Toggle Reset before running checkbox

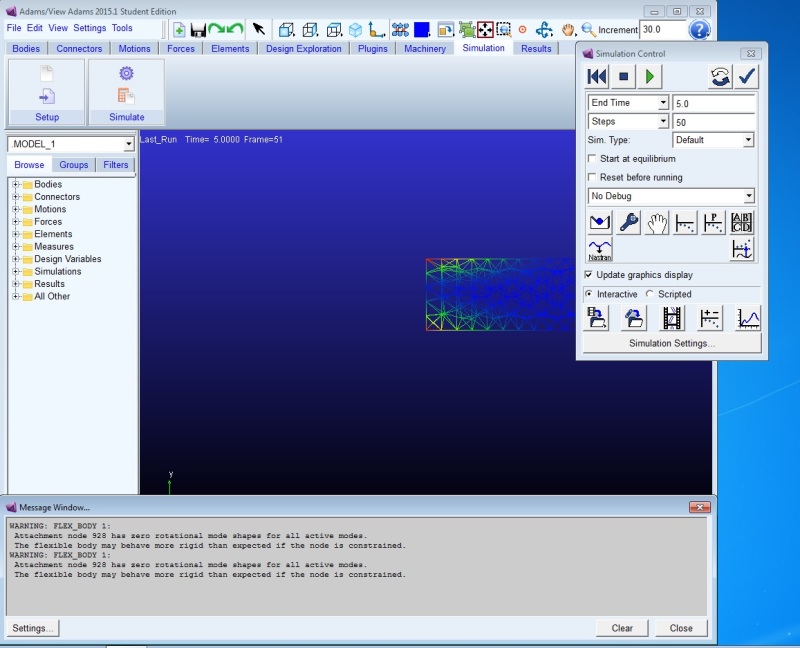592,177
